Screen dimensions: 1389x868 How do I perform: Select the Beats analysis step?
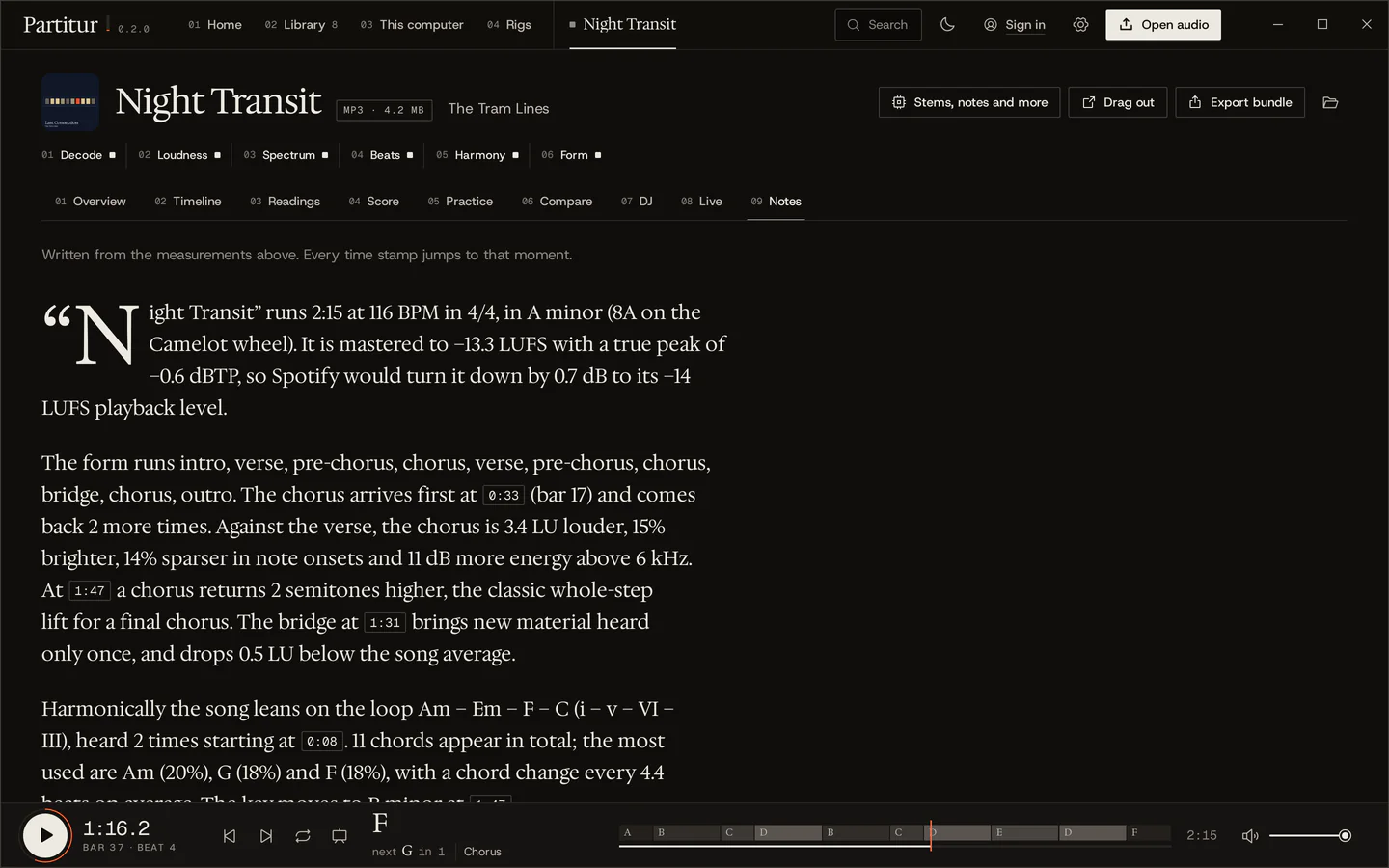tap(382, 155)
